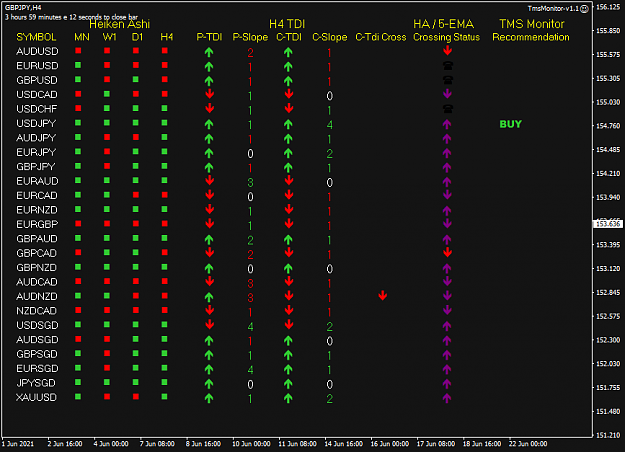The width and height of the screenshot is (625, 452).
Task: Click the NZDCAD red P-TDI down arrow
Action: (x=210, y=310)
